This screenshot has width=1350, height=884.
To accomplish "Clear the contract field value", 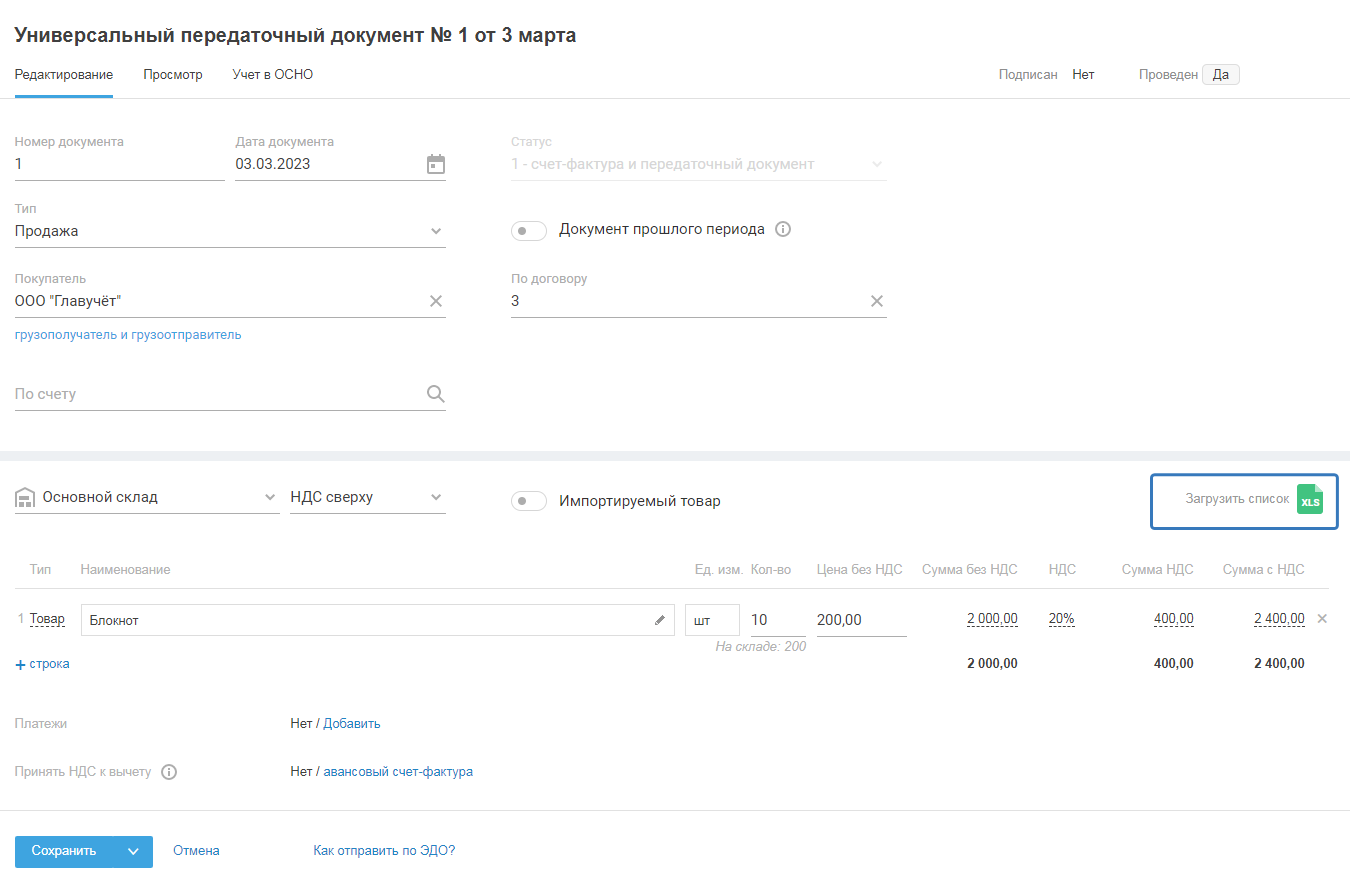I will (x=876, y=301).
